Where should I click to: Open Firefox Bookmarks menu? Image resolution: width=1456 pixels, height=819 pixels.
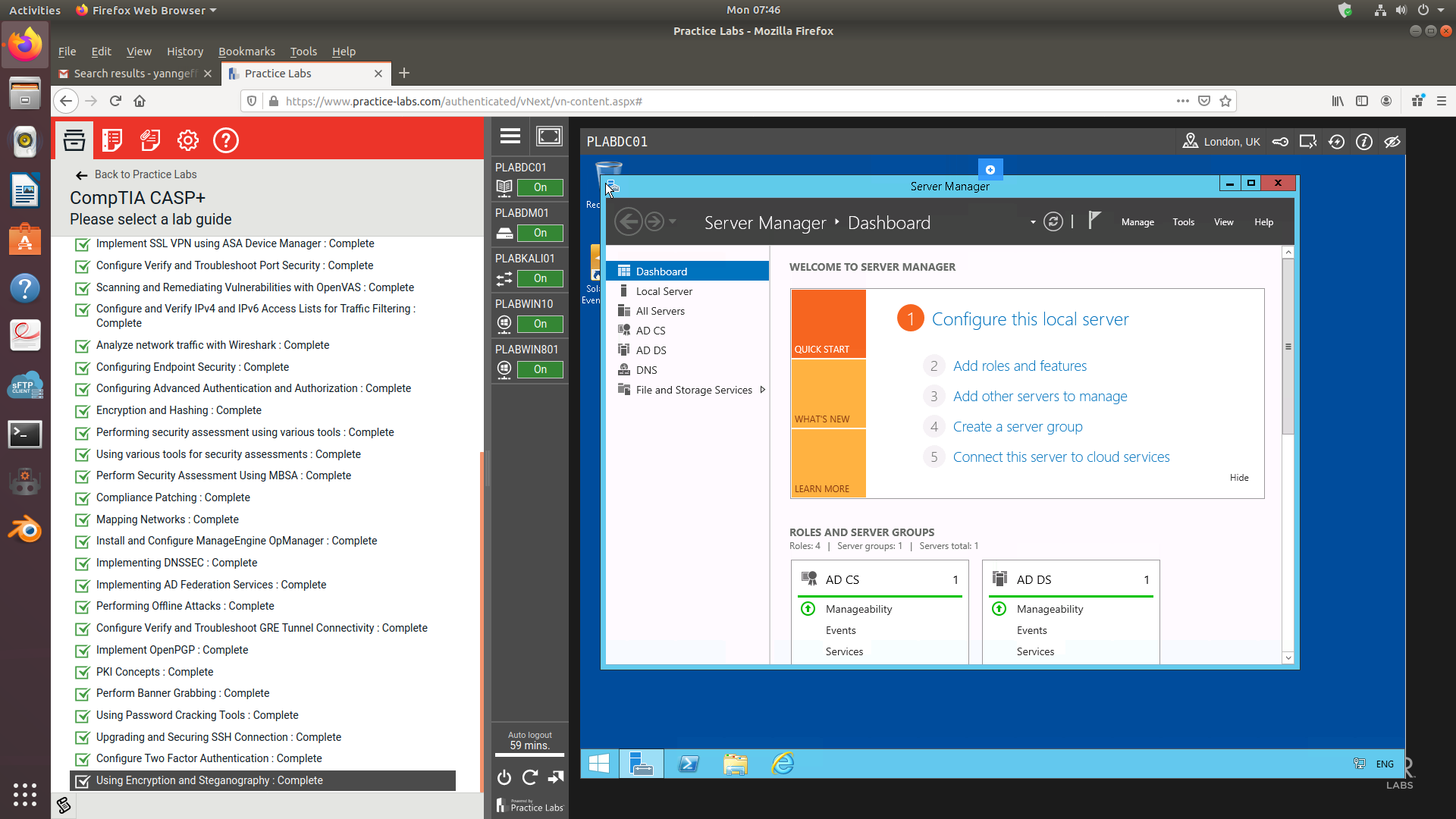pos(246,52)
